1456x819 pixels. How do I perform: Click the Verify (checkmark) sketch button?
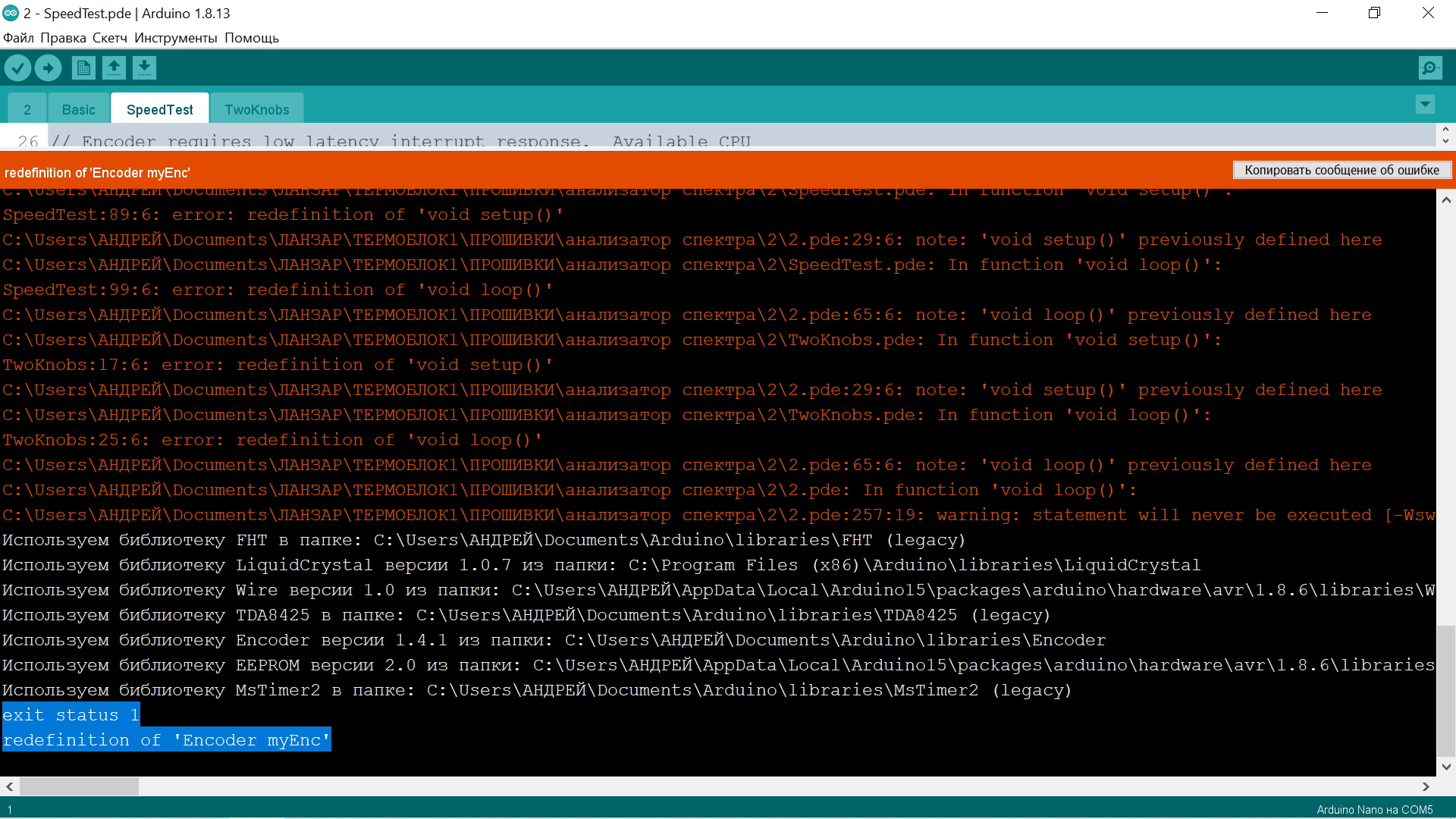[18, 68]
